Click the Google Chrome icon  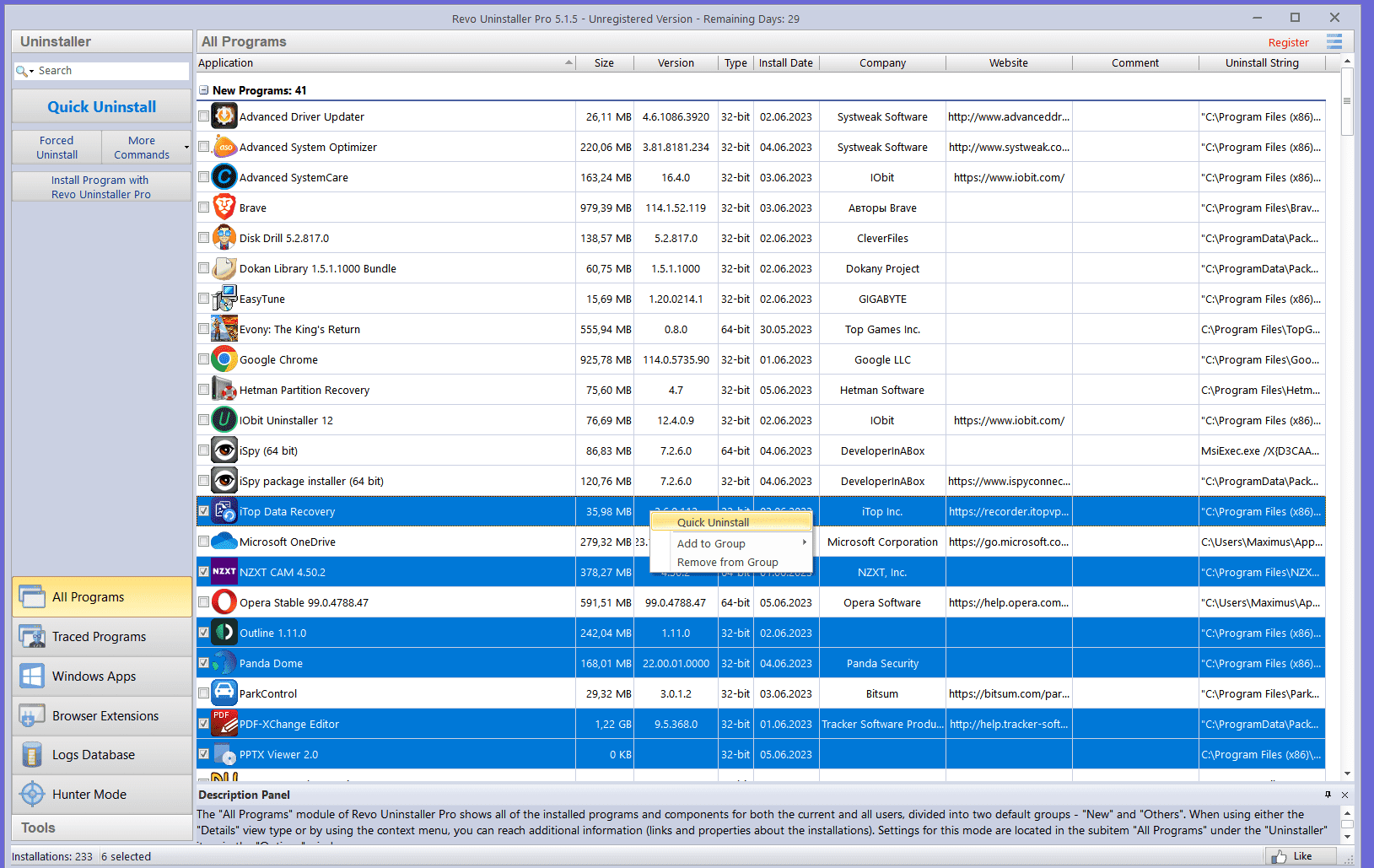pos(224,359)
